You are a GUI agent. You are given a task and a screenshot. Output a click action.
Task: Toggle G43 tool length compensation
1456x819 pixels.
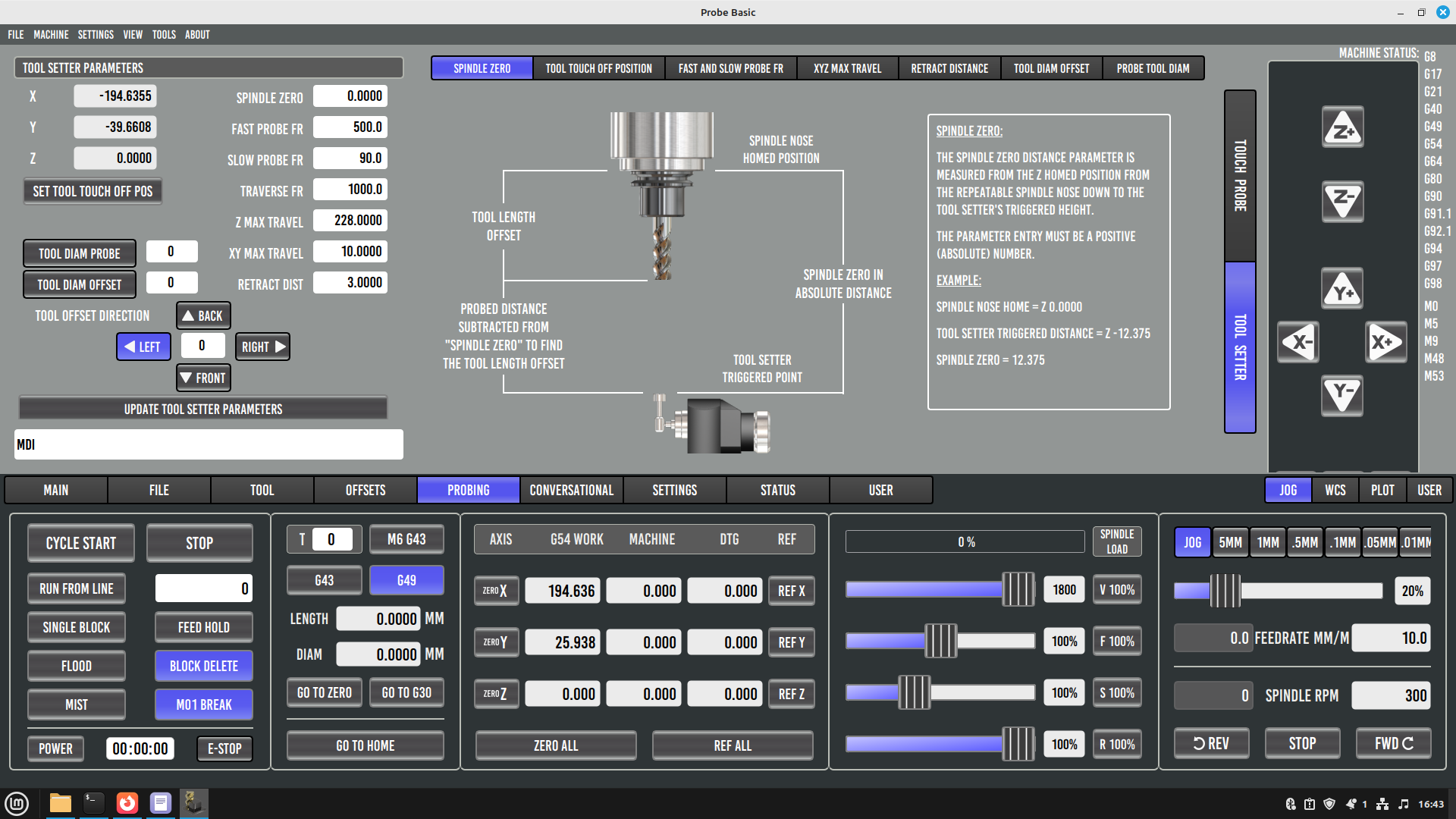coord(324,580)
